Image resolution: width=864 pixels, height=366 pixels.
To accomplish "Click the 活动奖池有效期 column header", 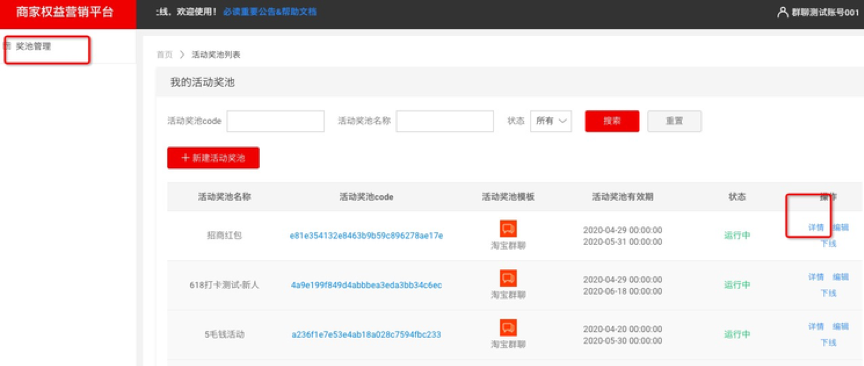I will pos(623,197).
